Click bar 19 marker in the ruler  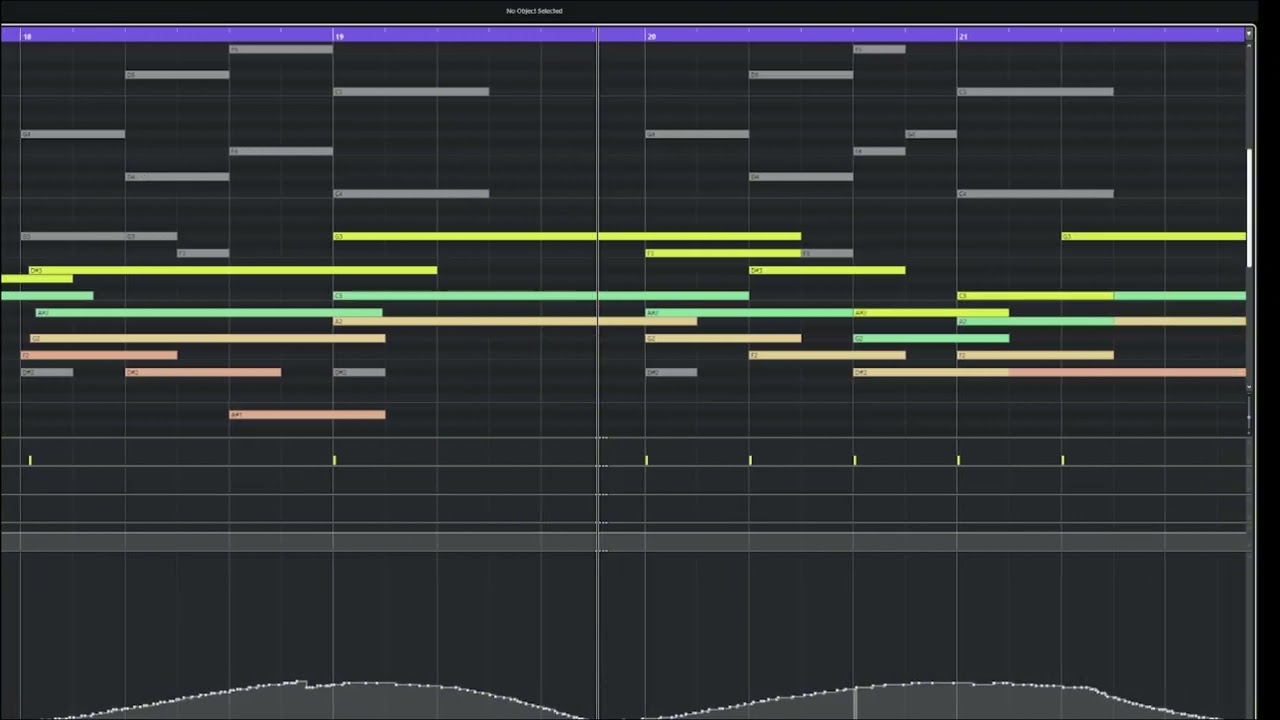point(339,36)
